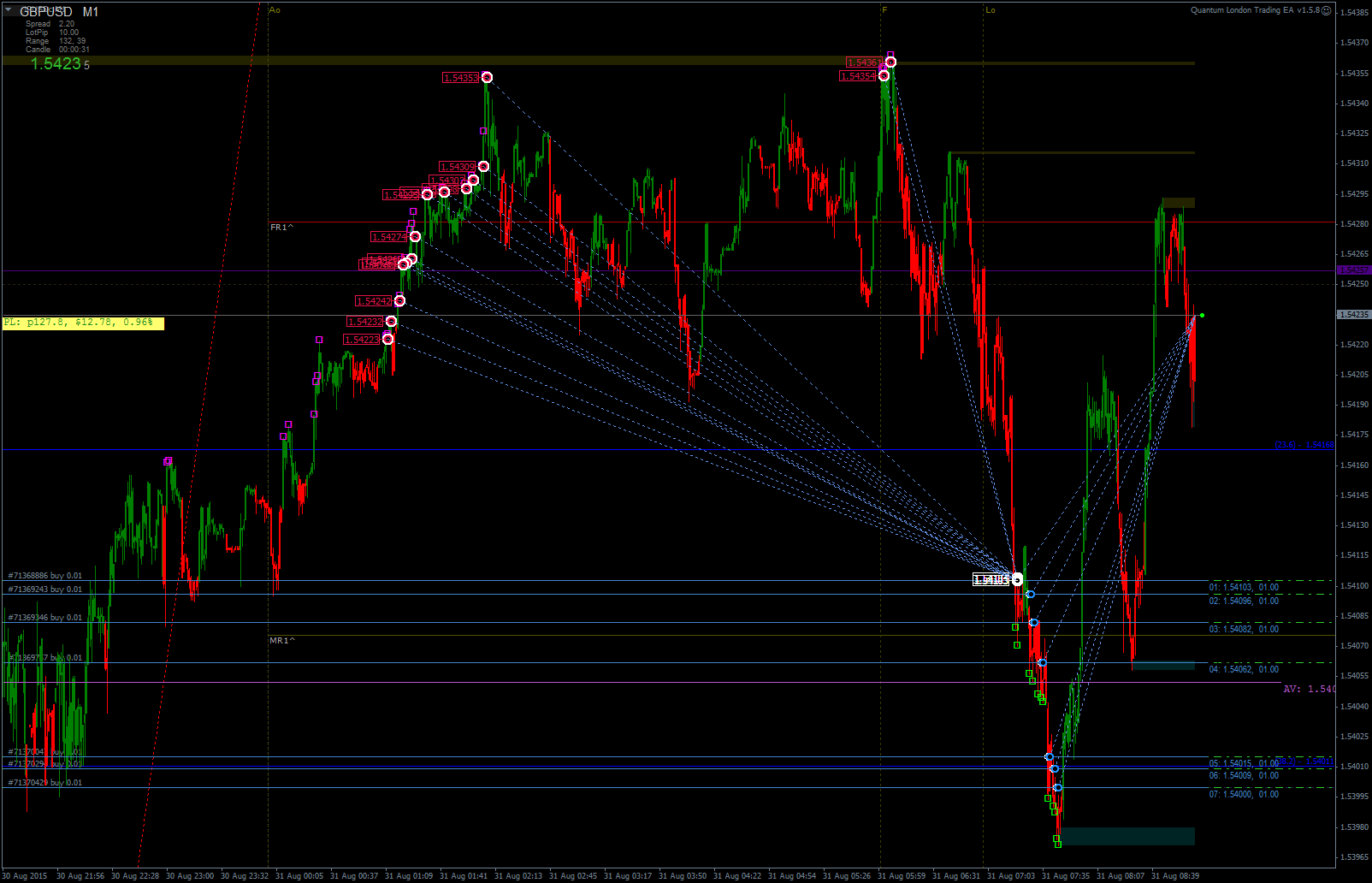Click the yellow PL: p127.8, $12.78 label
This screenshot has width=1372, height=883.
83,323
